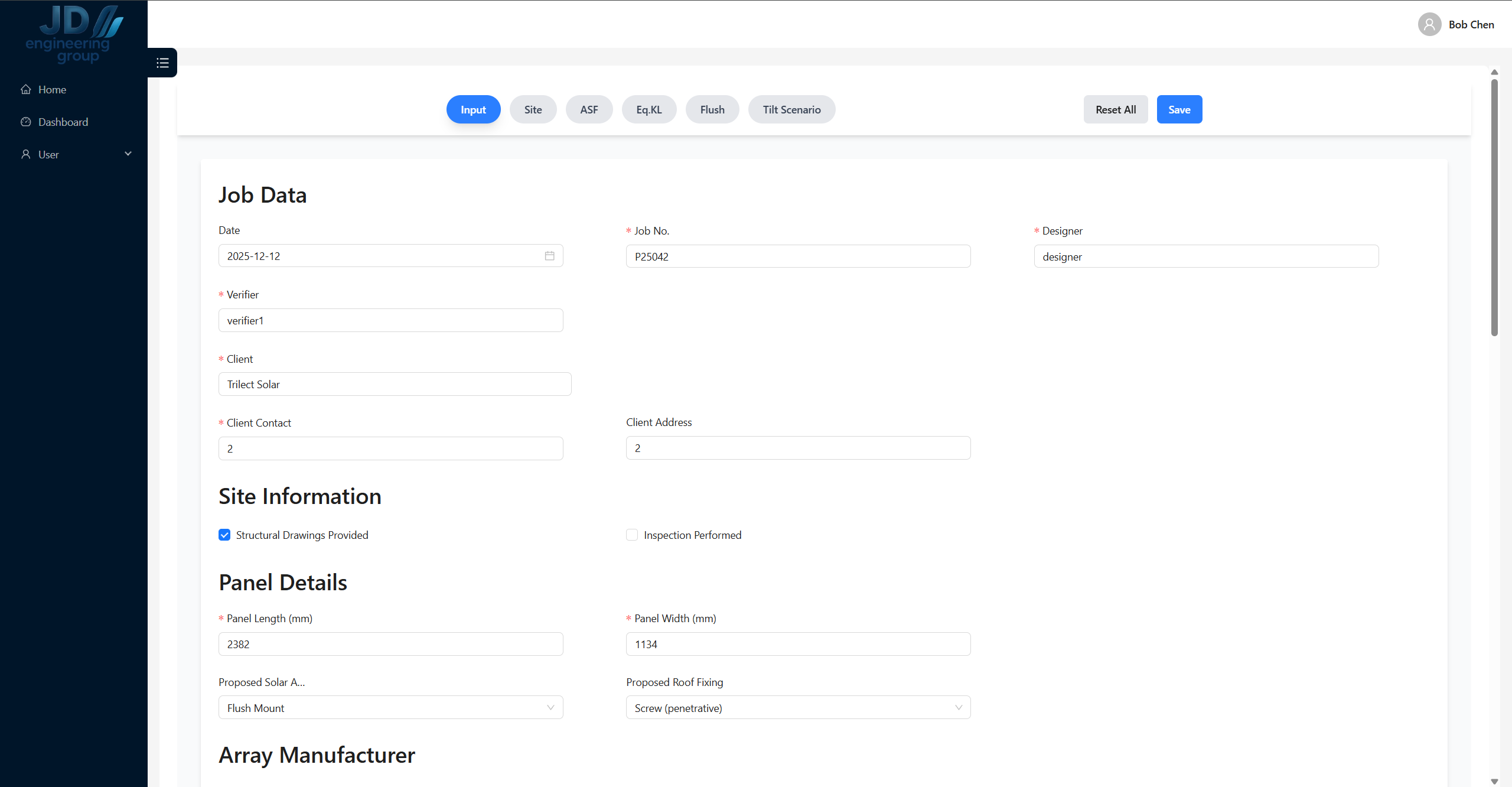The image size is (1512, 787).
Task: Click into the Designer input field
Action: pos(1206,256)
